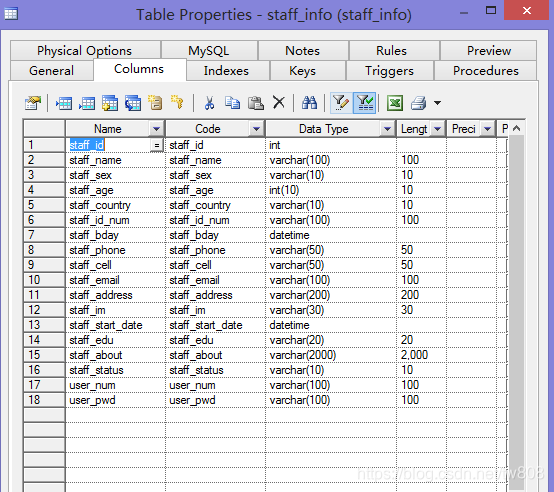
Task: Click the Replicate Columns toolbar icon
Action: tap(133, 103)
